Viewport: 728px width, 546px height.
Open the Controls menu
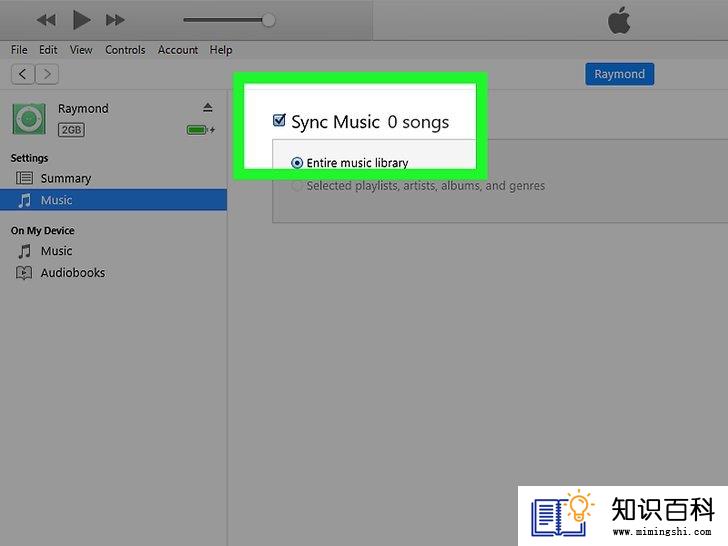(x=125, y=50)
